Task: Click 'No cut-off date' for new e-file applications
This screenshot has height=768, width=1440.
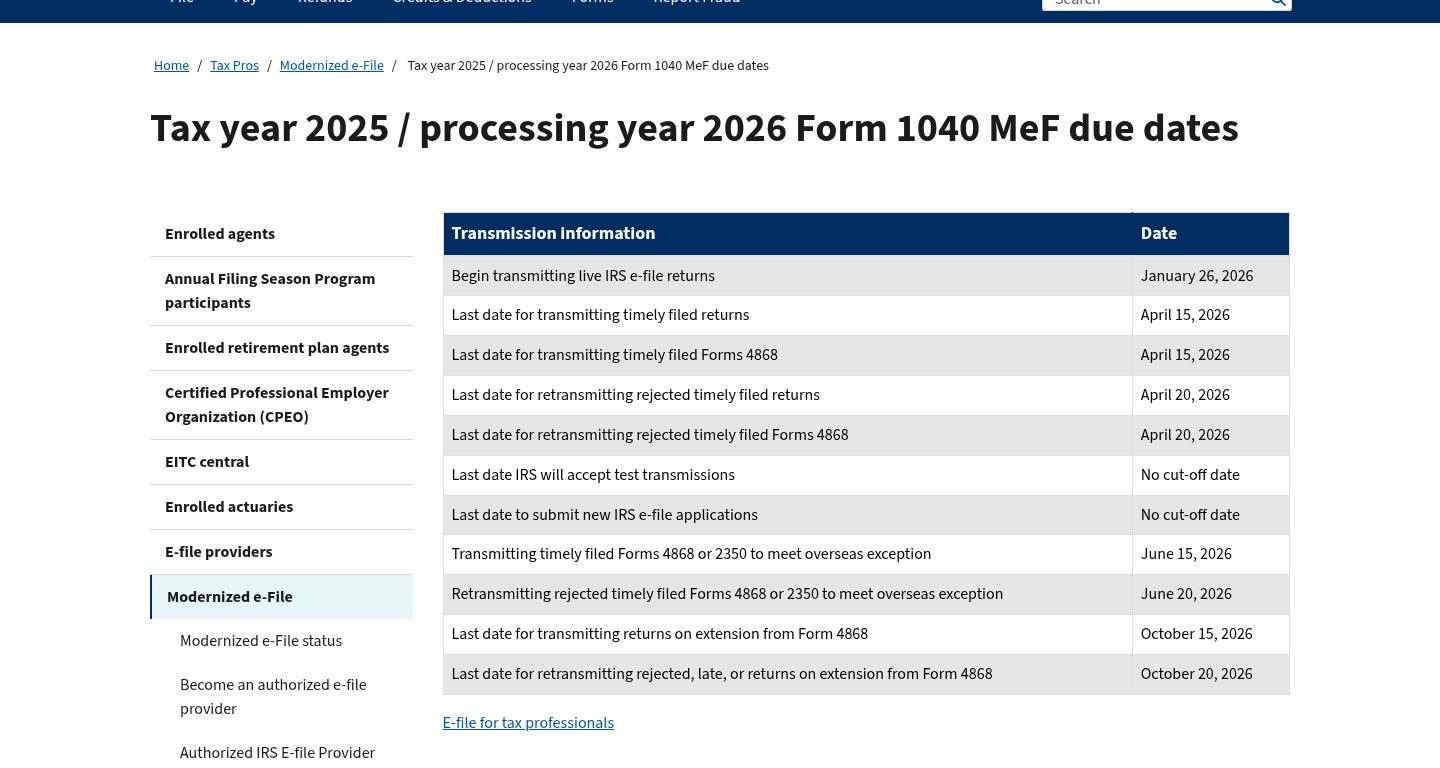Action: pos(1211,515)
